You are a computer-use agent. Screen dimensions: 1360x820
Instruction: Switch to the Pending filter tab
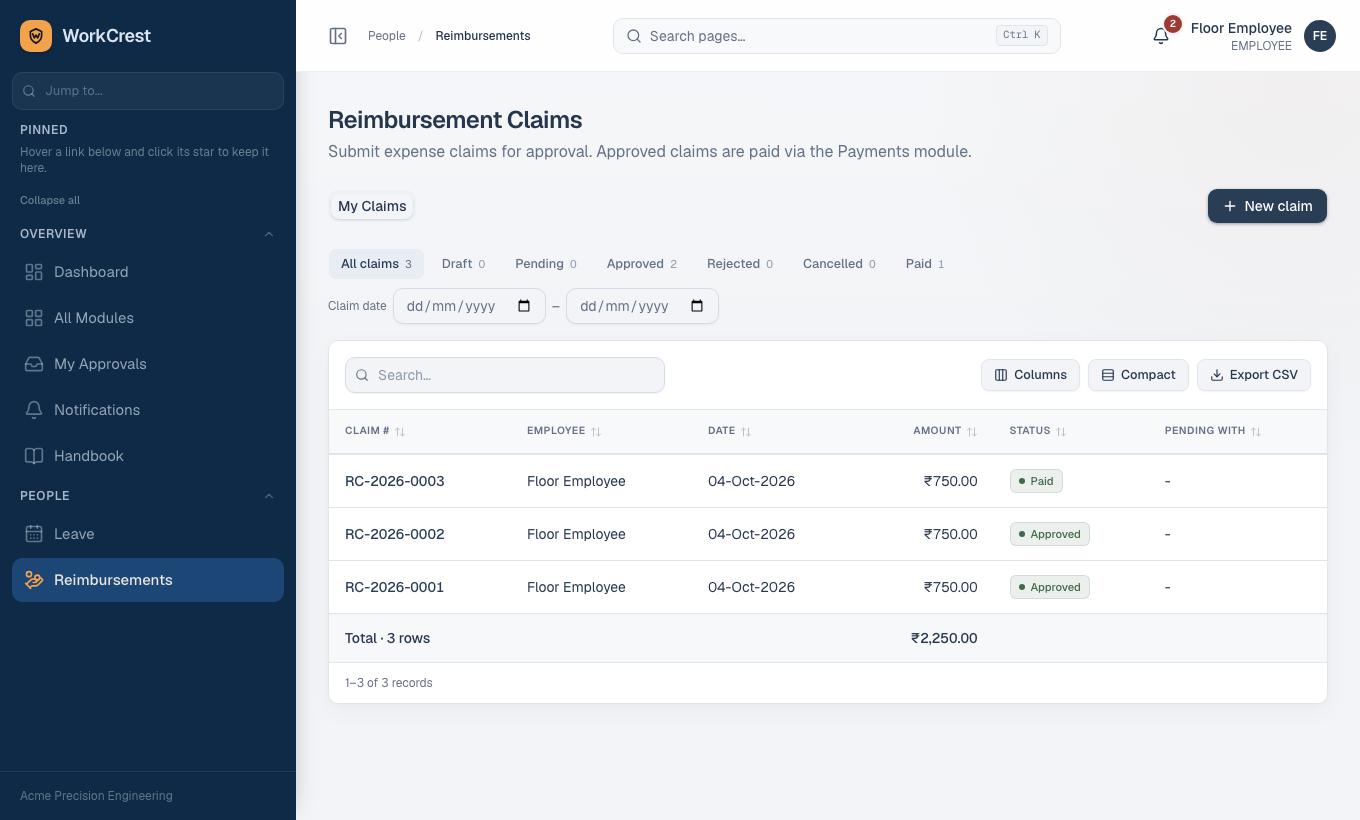(x=546, y=264)
